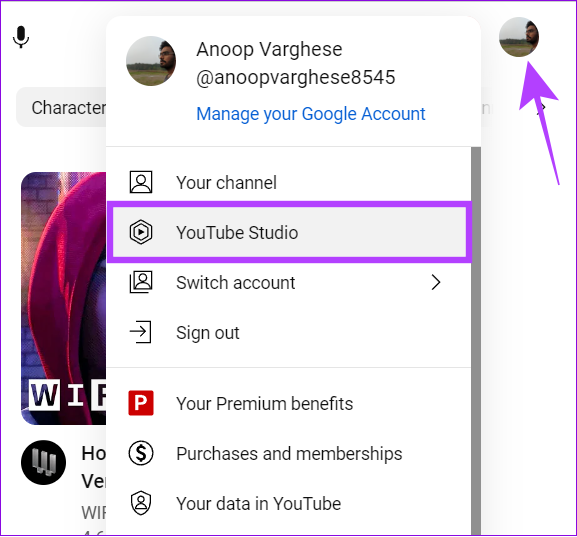Click the @anoopvarghese8545 handle
577x537 pixels.
295,77
